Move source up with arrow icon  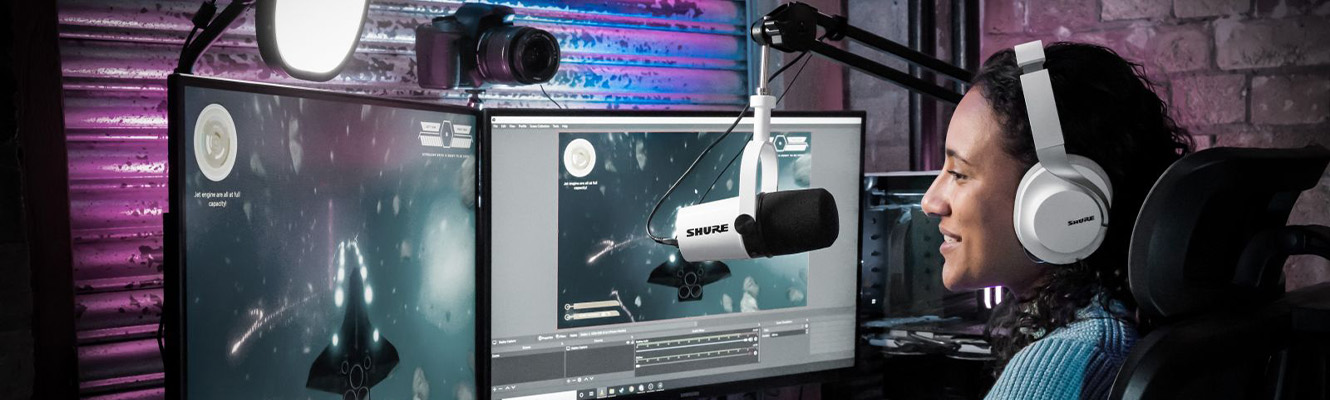click(586, 379)
